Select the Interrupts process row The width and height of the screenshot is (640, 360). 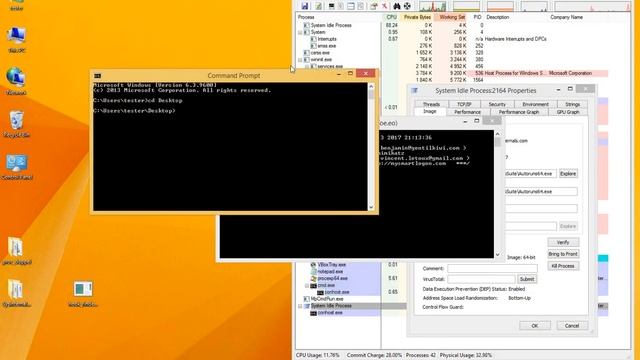click(327, 39)
